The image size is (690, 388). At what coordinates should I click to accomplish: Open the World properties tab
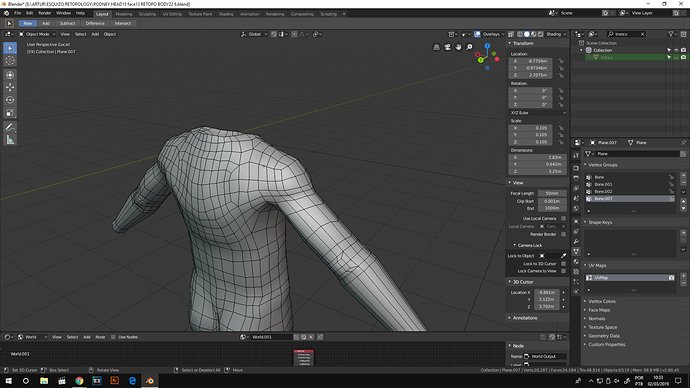click(576, 209)
